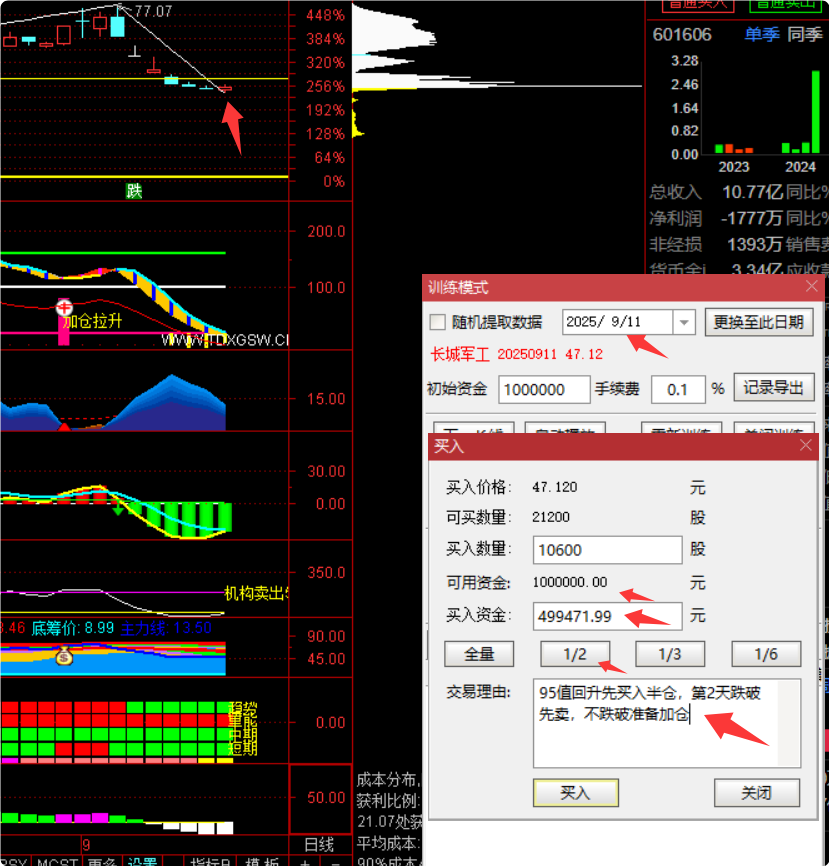Select the latest red candlestick at 256% line
The height and width of the screenshot is (866, 829).
coord(225,88)
